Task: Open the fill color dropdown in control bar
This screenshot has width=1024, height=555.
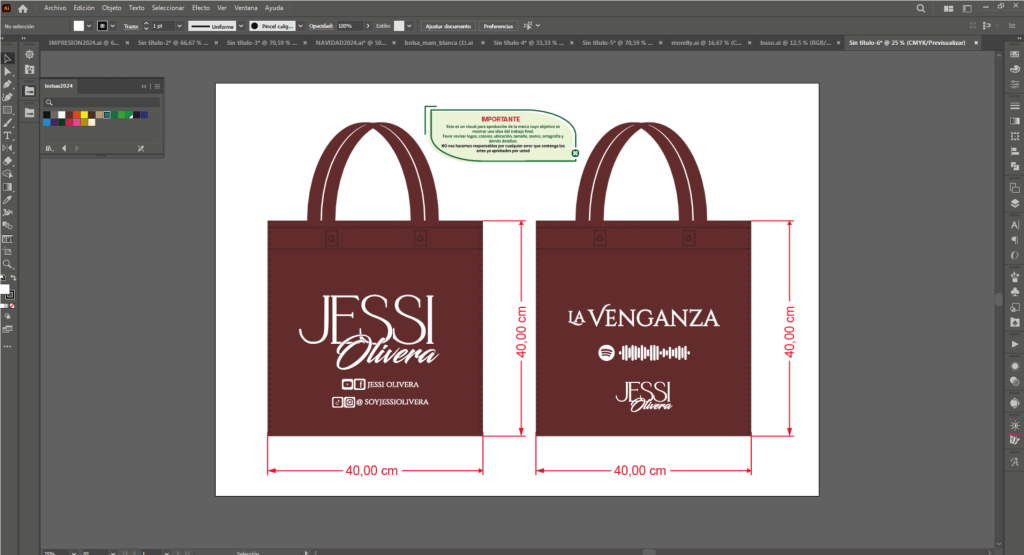Action: pos(89,26)
